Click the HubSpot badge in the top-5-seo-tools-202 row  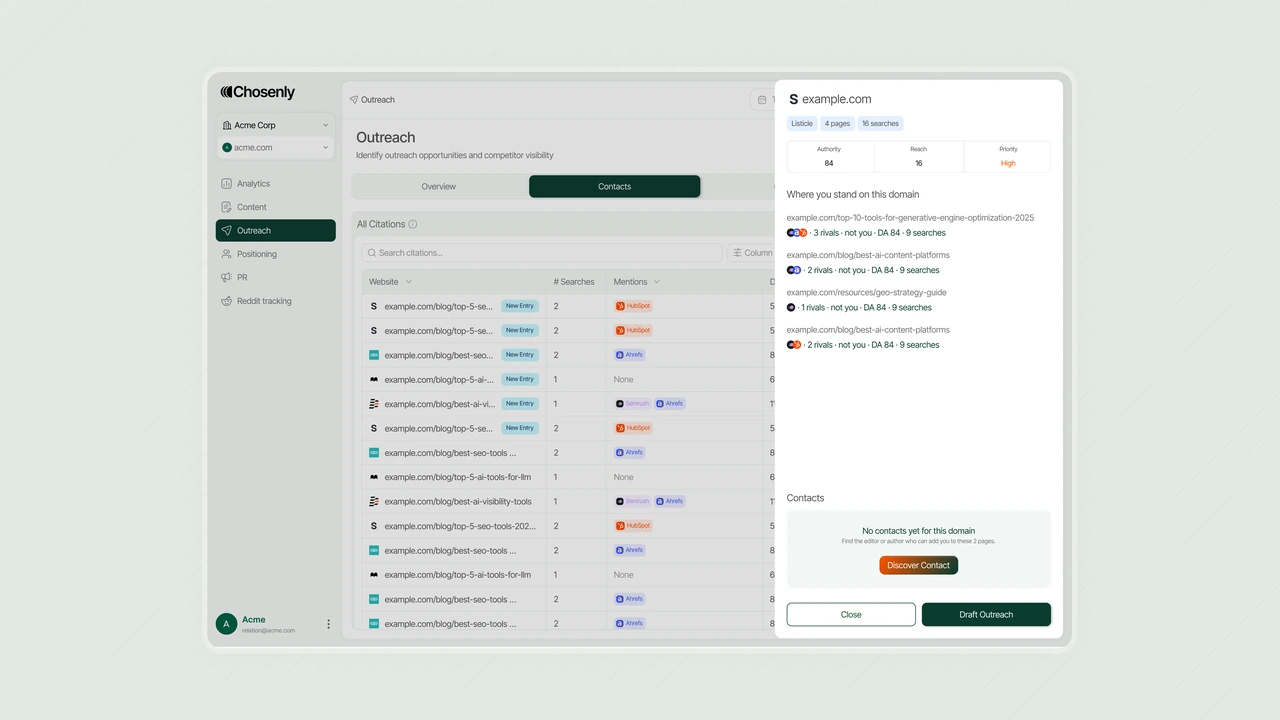633,526
